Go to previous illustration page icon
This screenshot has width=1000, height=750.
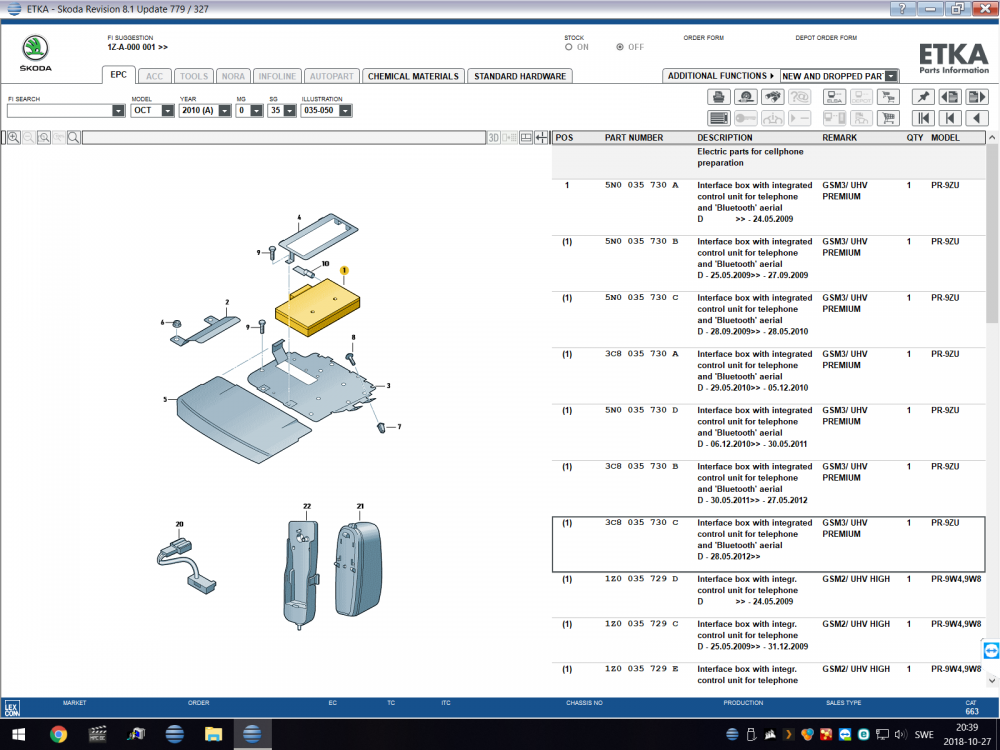(x=950, y=97)
